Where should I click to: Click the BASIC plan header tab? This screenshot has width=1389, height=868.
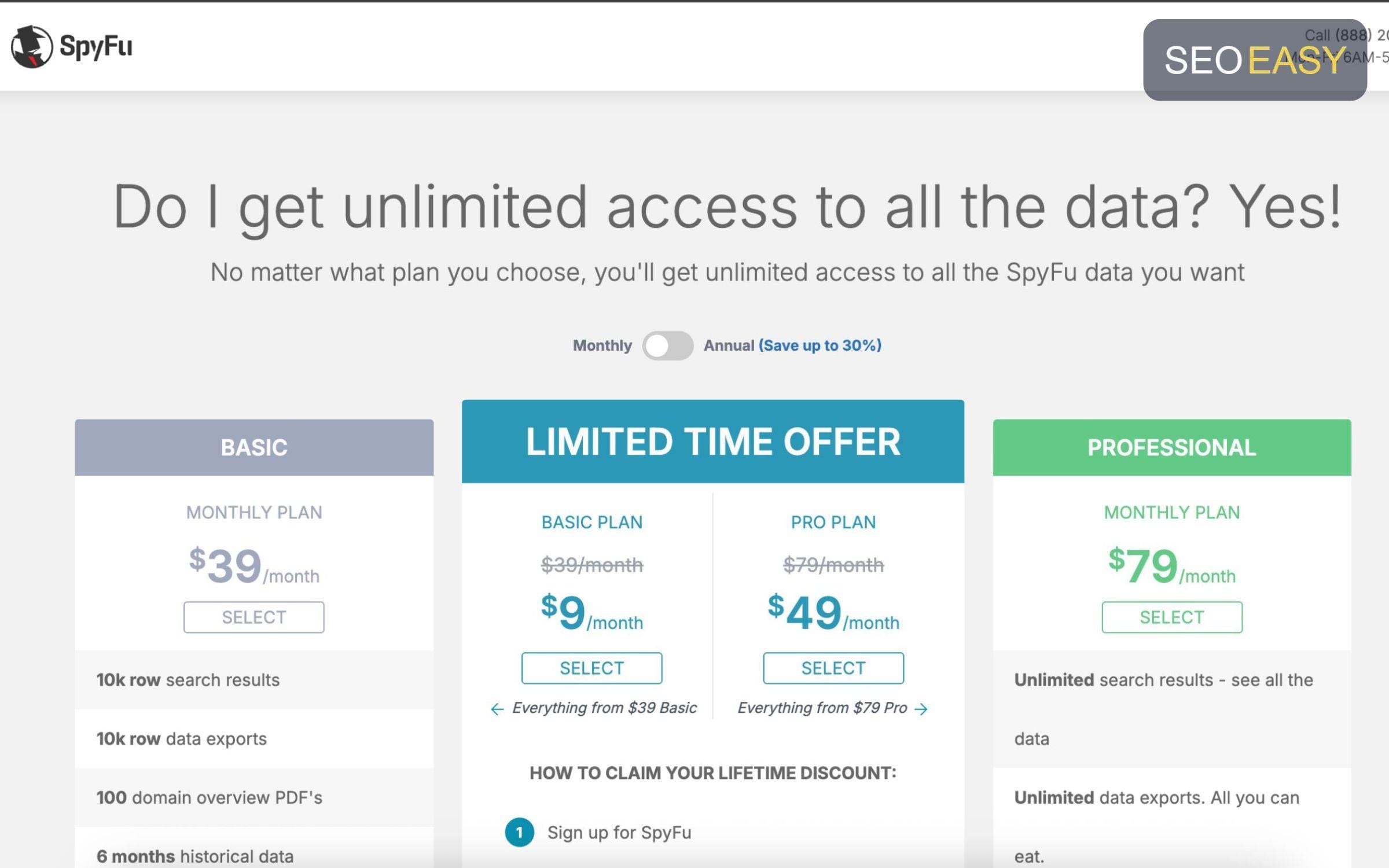tap(254, 447)
